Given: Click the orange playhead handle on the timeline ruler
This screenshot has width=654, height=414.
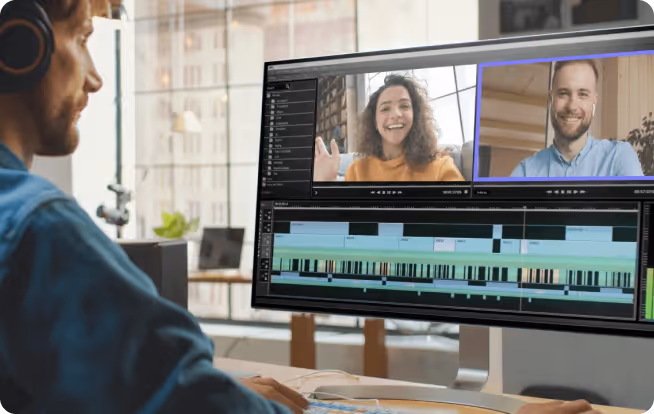Looking at the screenshot, I should click(525, 207).
